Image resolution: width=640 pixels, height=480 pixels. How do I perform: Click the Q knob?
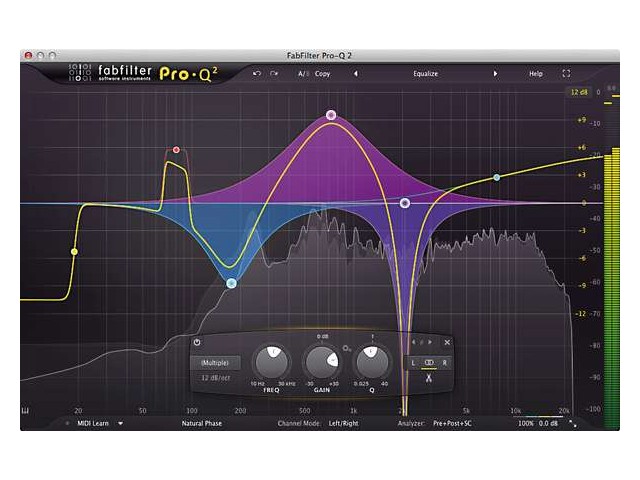click(372, 362)
